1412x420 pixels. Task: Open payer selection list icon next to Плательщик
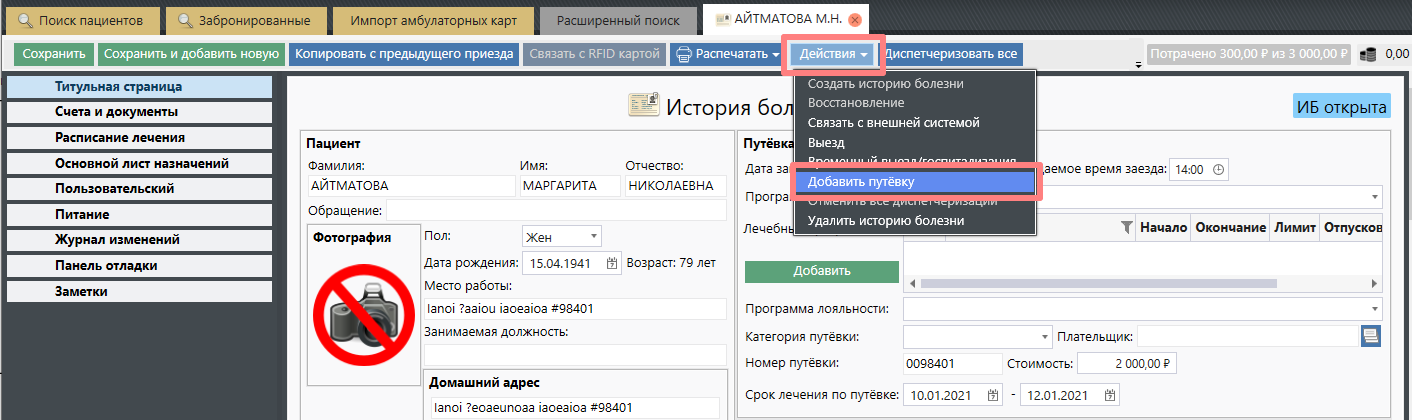click(1370, 336)
